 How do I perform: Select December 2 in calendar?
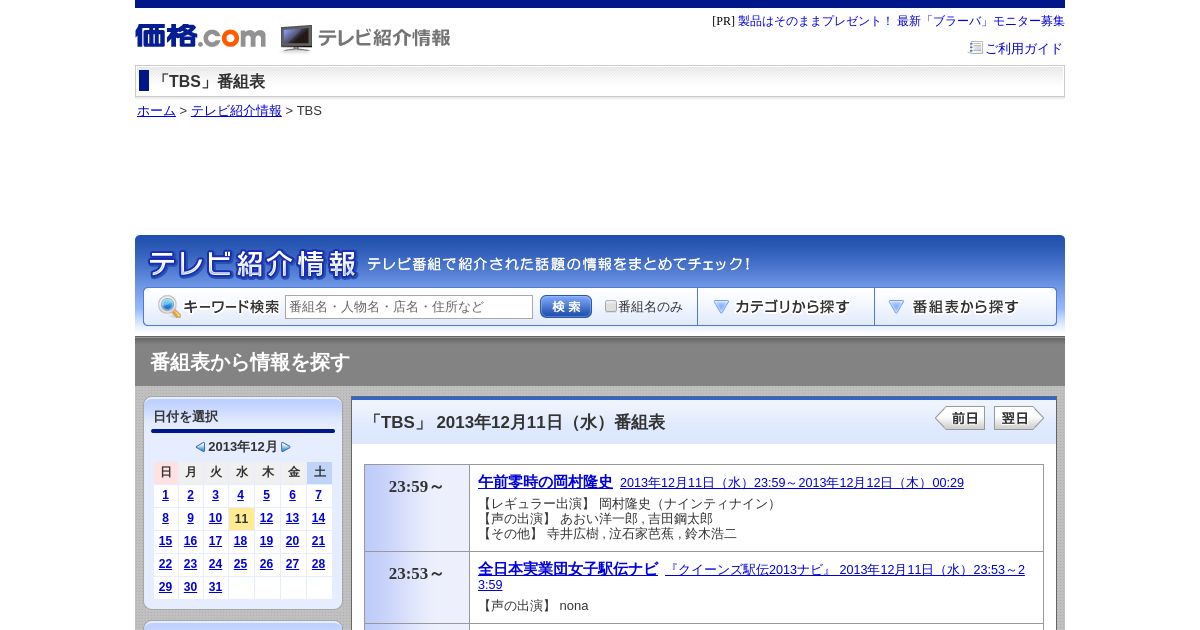(x=190, y=495)
